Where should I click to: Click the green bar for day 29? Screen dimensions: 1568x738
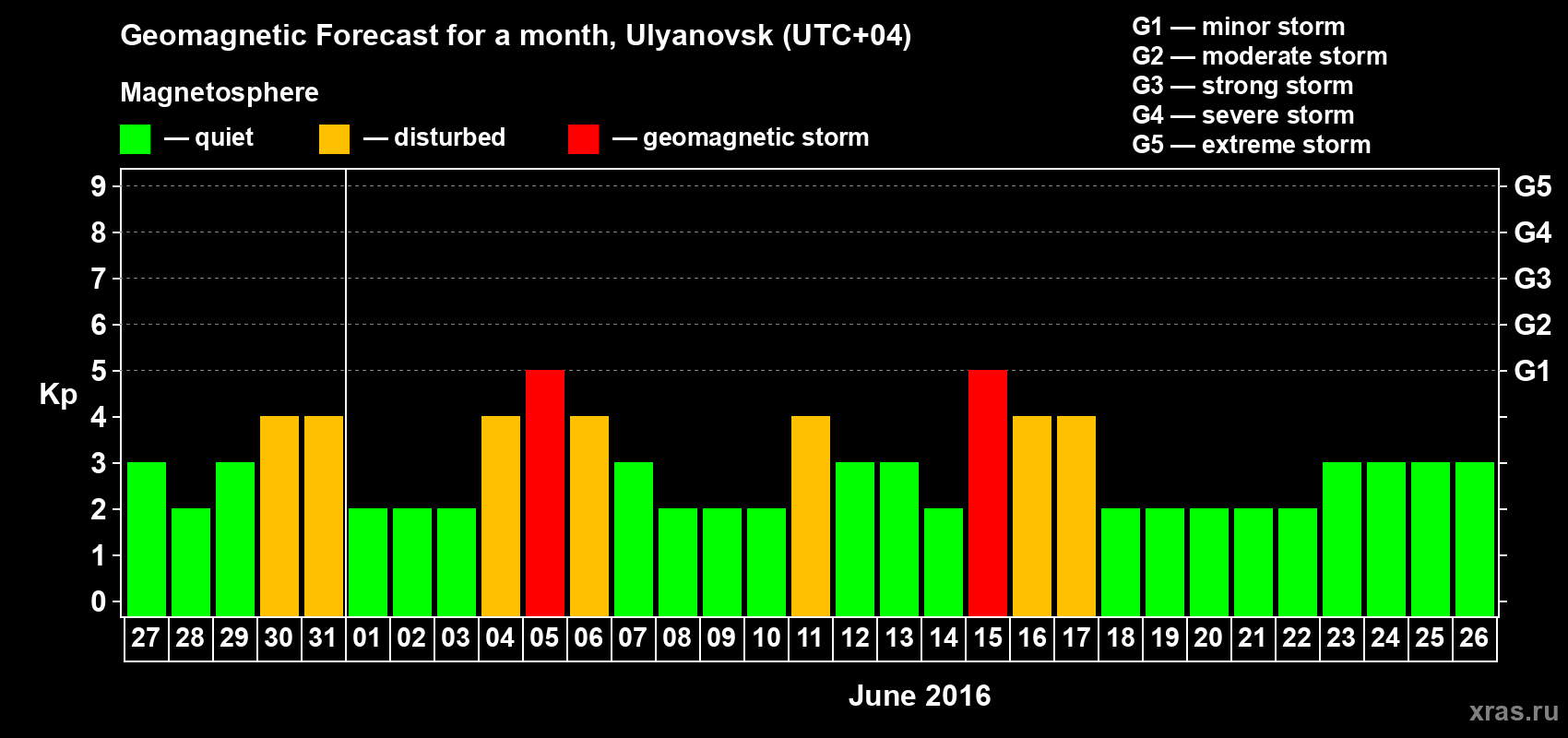click(x=235, y=540)
